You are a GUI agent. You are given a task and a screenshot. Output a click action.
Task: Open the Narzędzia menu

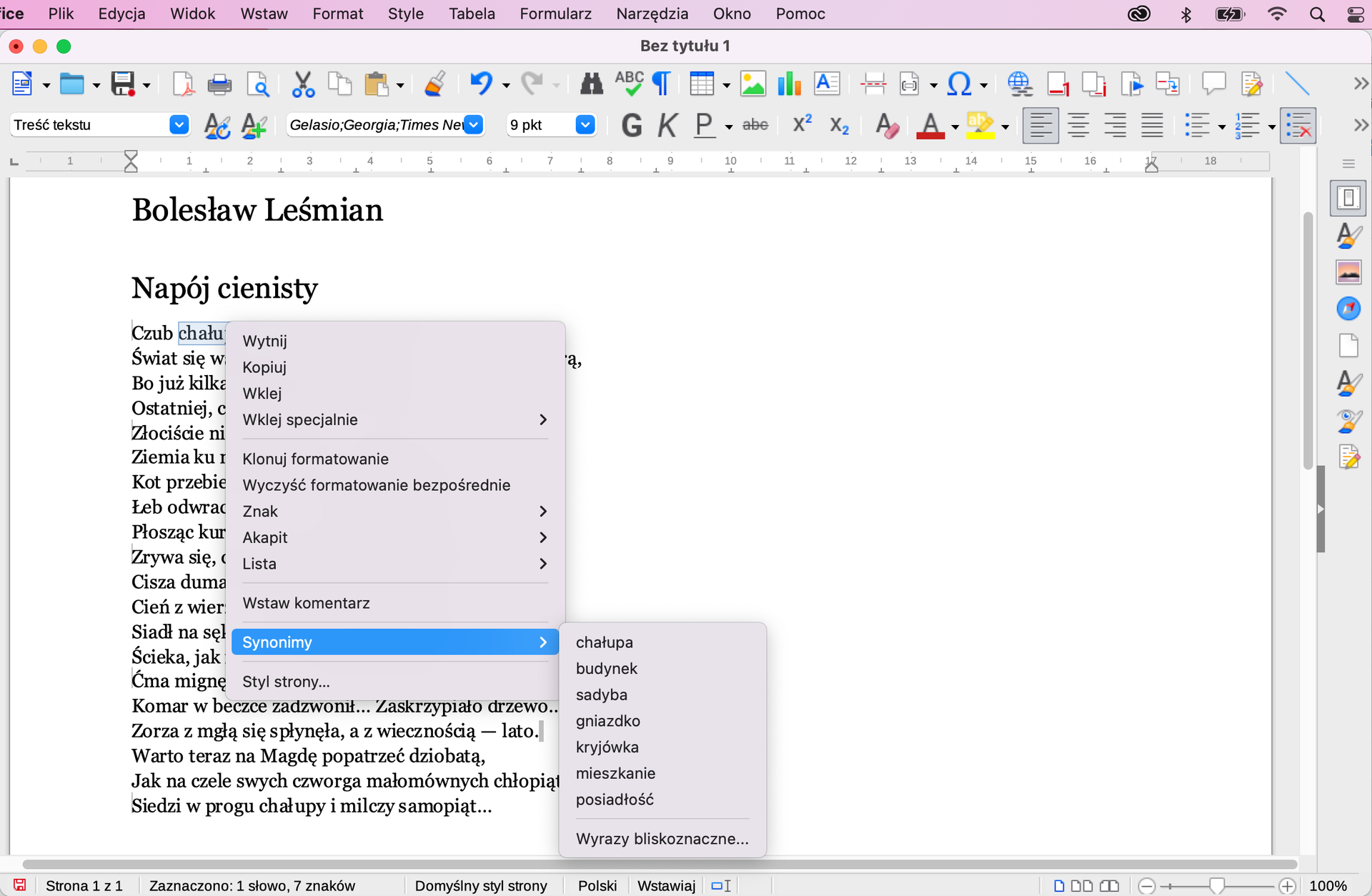click(652, 14)
